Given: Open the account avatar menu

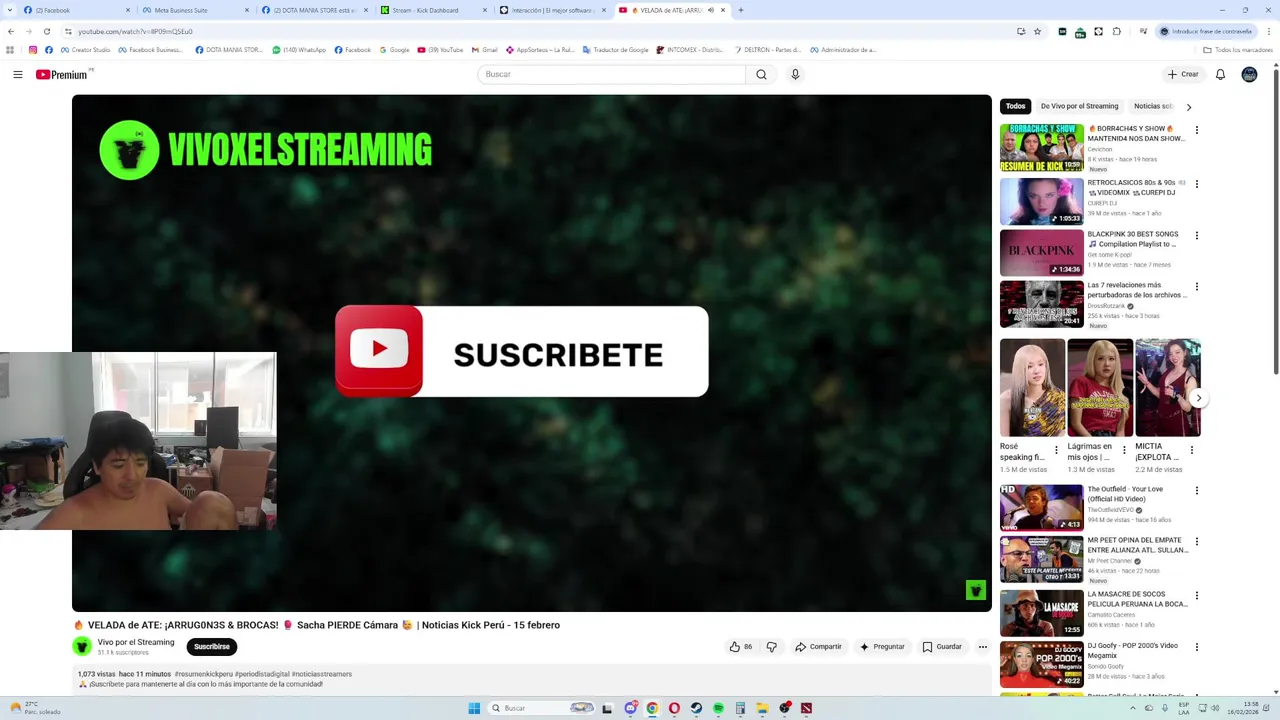Looking at the screenshot, I should tap(1249, 74).
